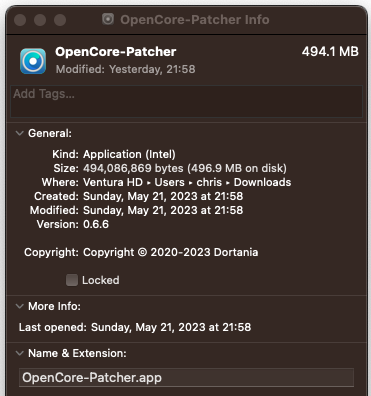Click the OpenCore-Patcher app icon preview

[33, 61]
